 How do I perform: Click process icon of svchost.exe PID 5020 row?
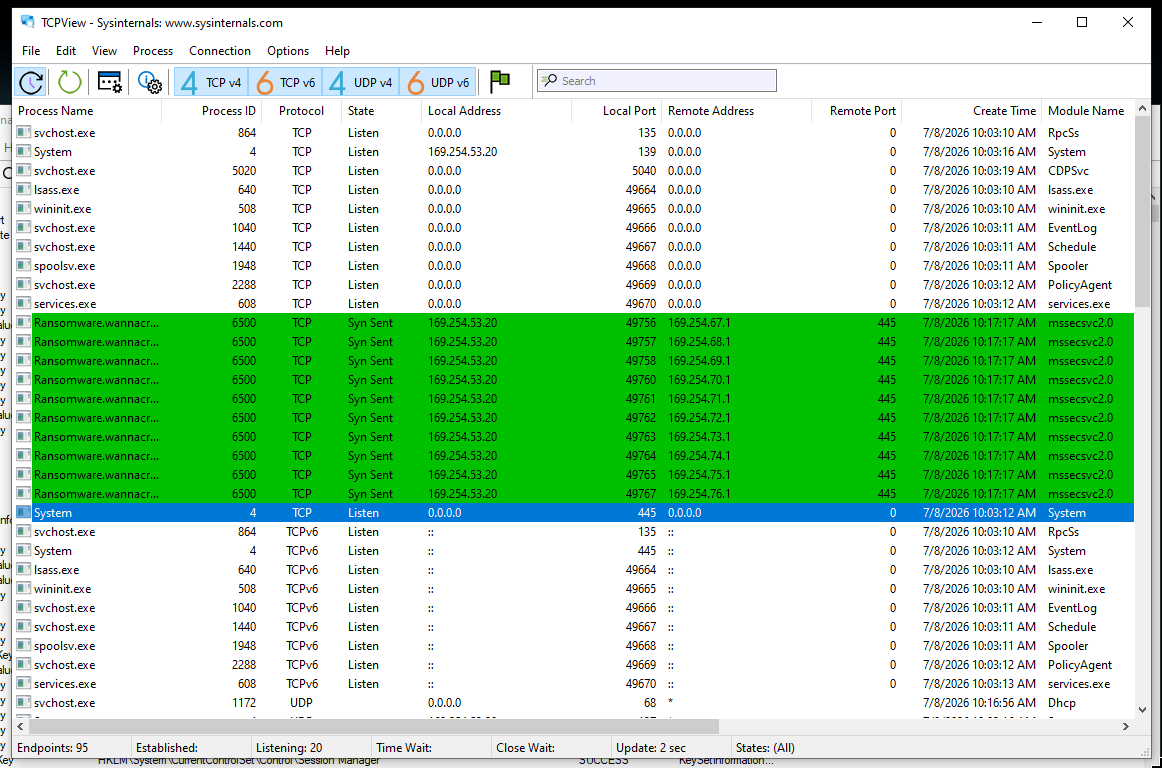tap(24, 171)
